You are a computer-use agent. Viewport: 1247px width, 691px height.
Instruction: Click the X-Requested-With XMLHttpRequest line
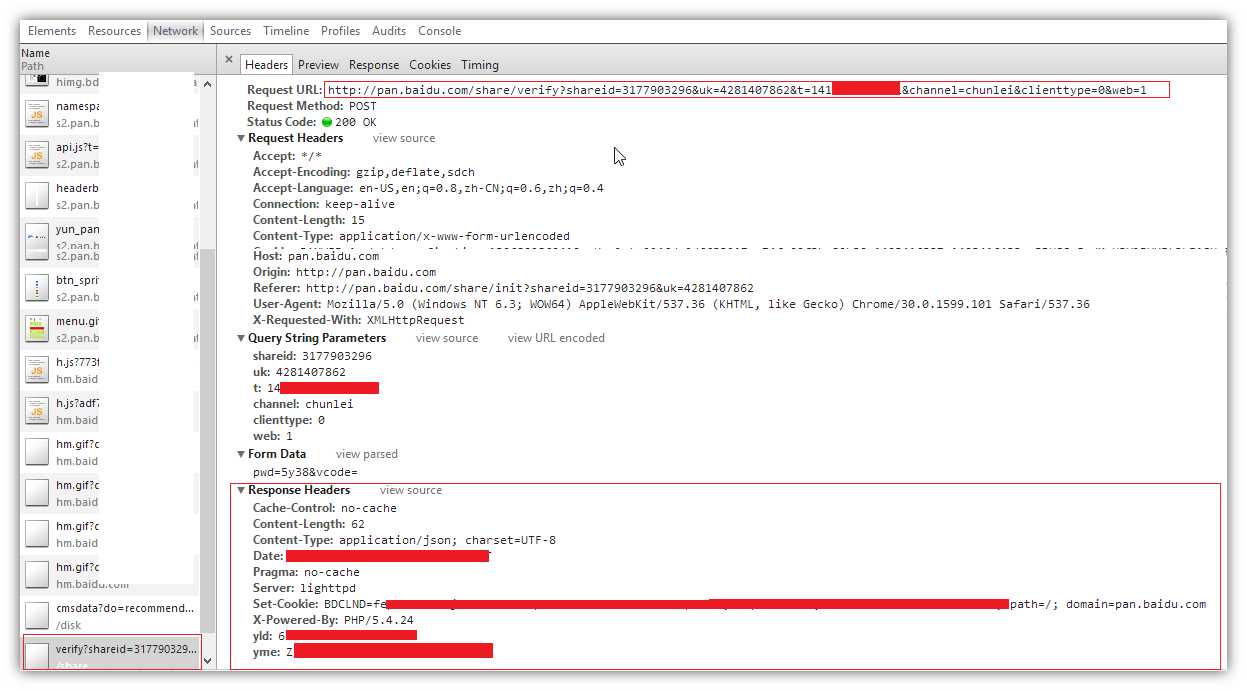[x=359, y=320]
